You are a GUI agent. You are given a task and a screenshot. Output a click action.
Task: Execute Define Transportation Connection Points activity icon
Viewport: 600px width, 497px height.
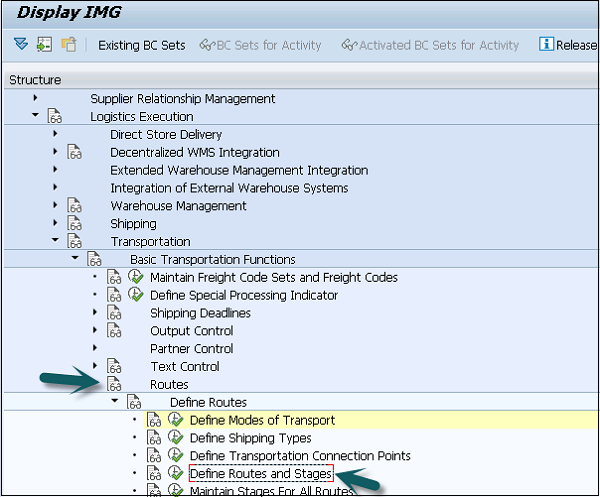(x=175, y=456)
